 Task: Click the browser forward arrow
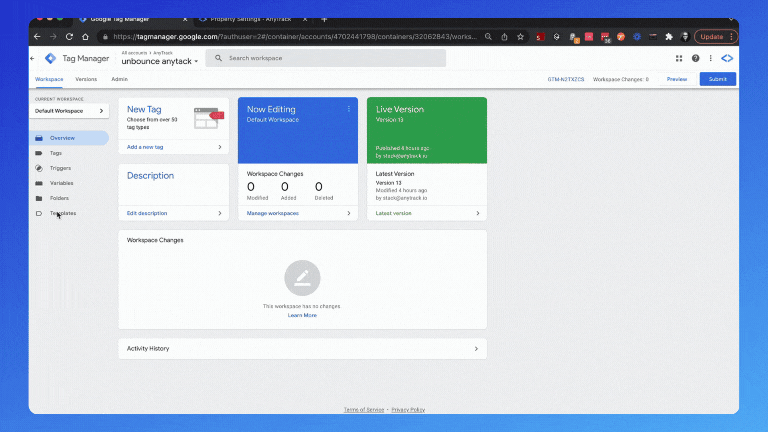[x=53, y=37]
